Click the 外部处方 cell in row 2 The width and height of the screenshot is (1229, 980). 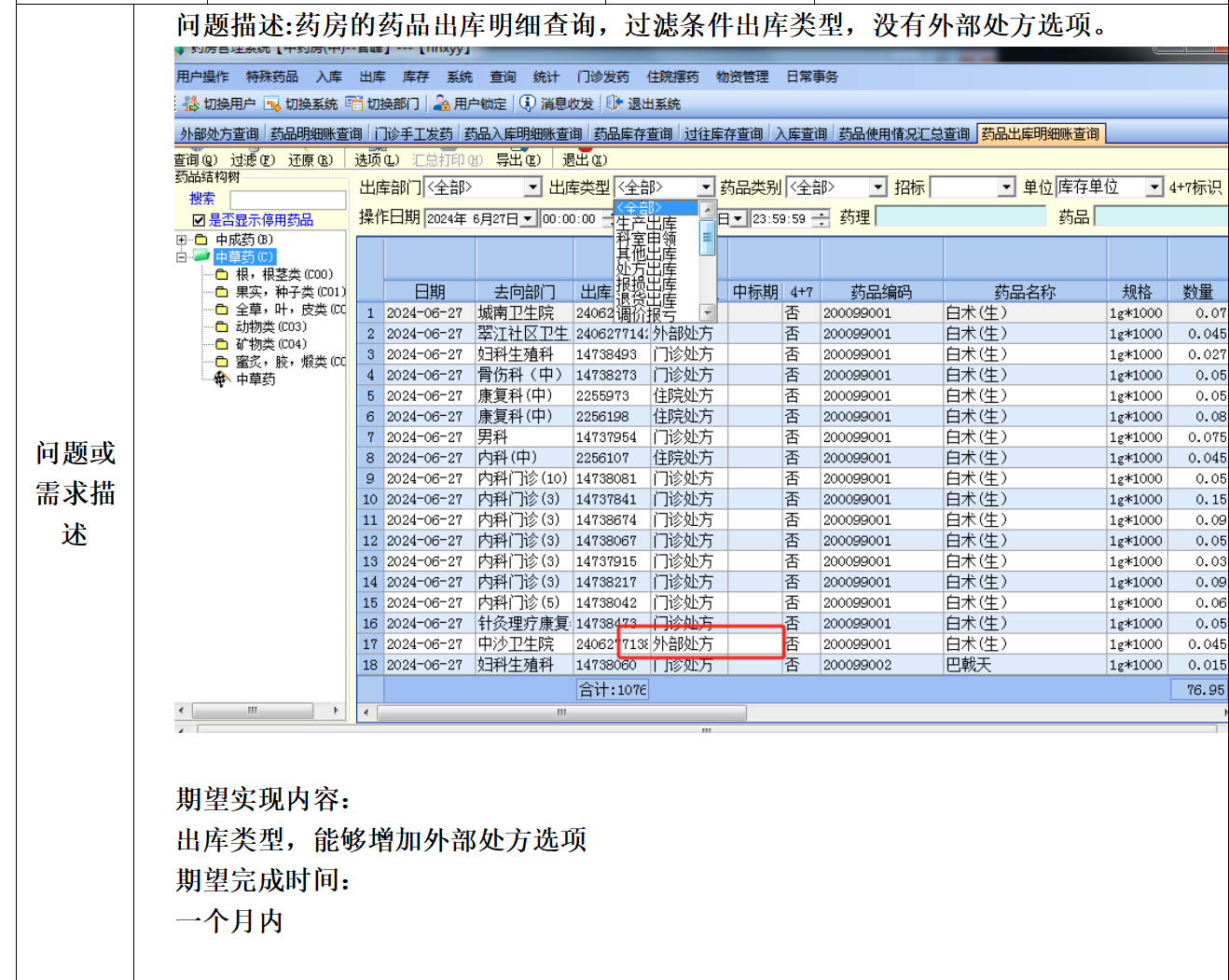coord(689,334)
